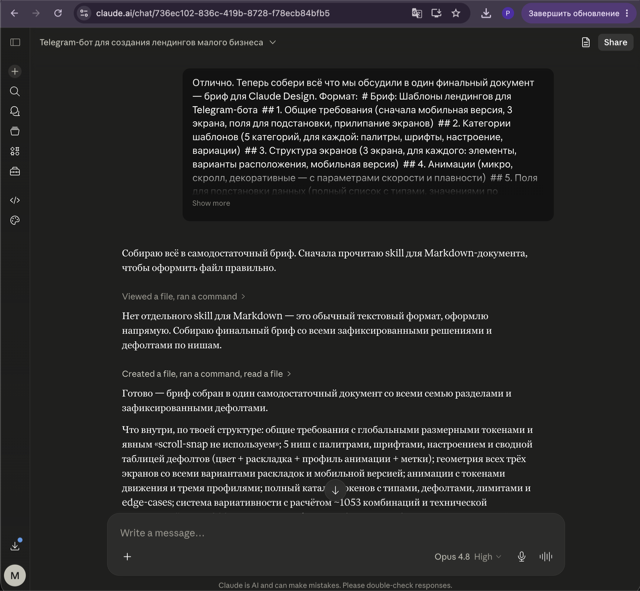Click the install app icon in the address bar

[x=436, y=13]
